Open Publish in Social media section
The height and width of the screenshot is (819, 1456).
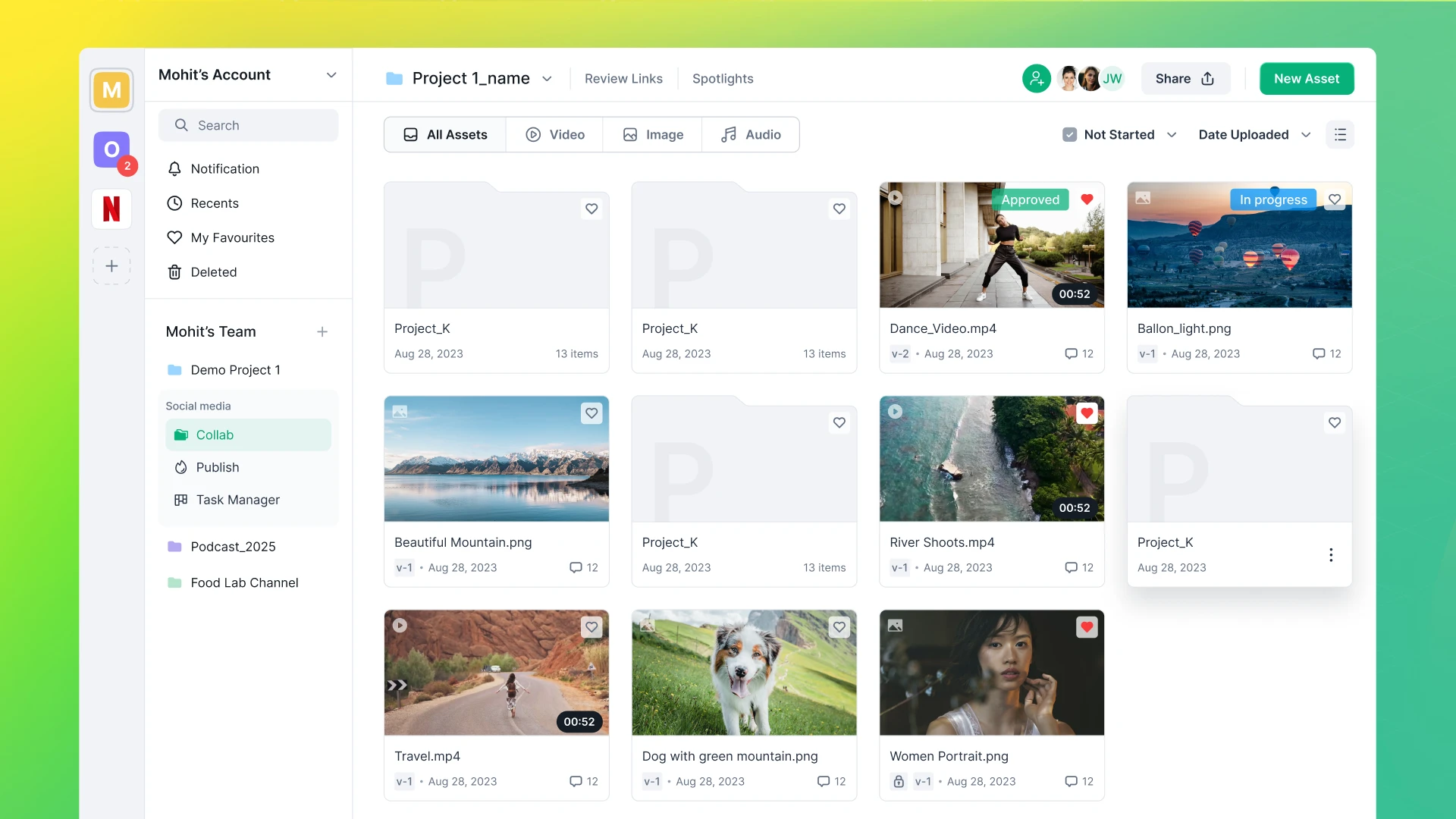click(248, 467)
